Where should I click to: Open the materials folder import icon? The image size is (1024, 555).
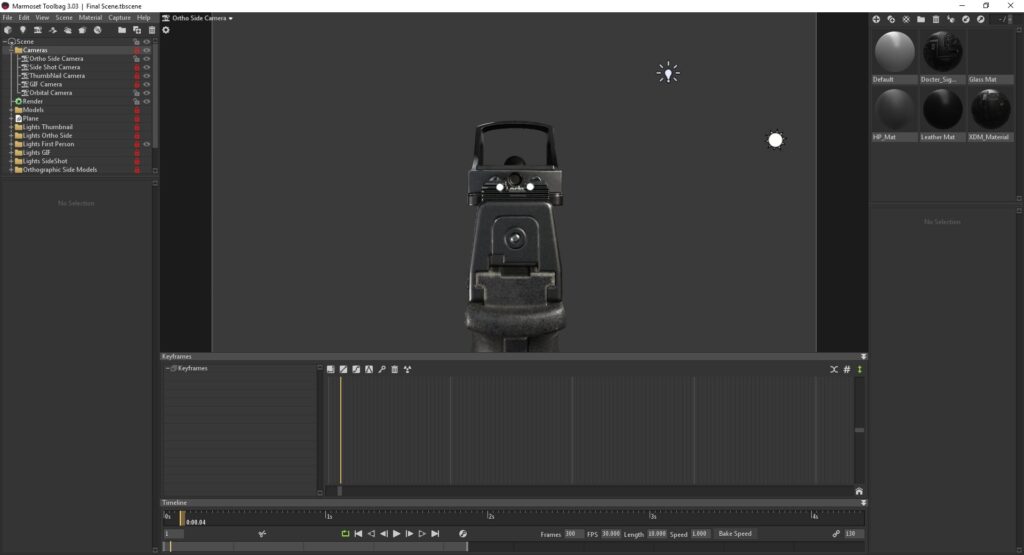point(921,20)
